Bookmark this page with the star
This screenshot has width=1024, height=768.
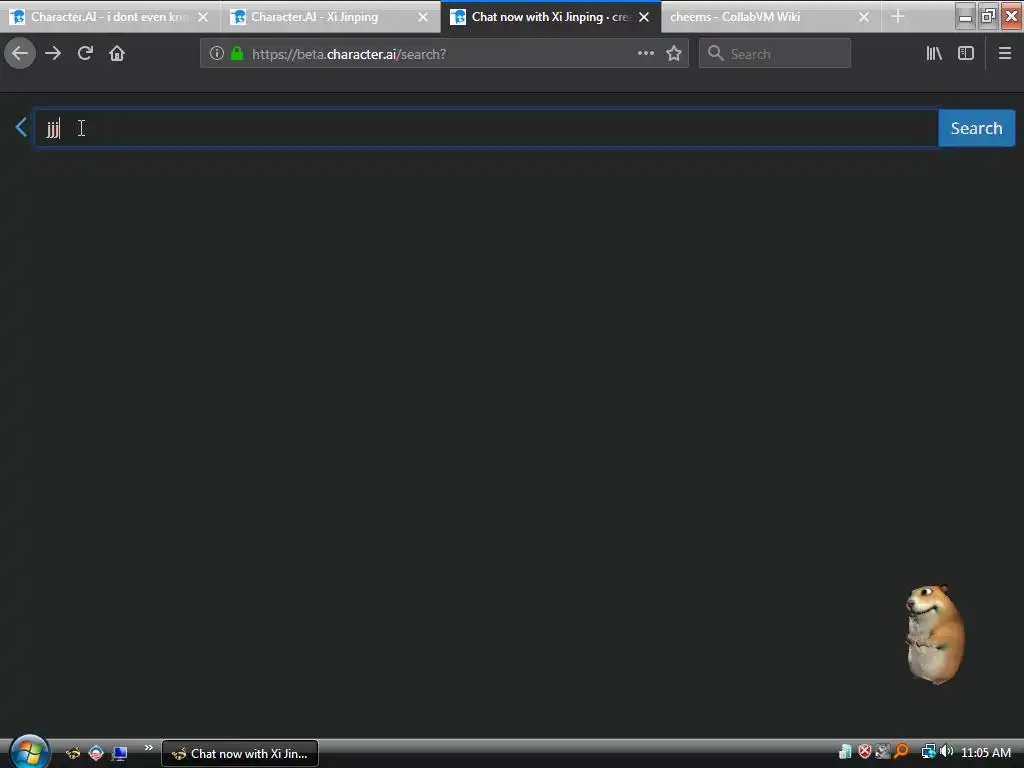pos(674,54)
